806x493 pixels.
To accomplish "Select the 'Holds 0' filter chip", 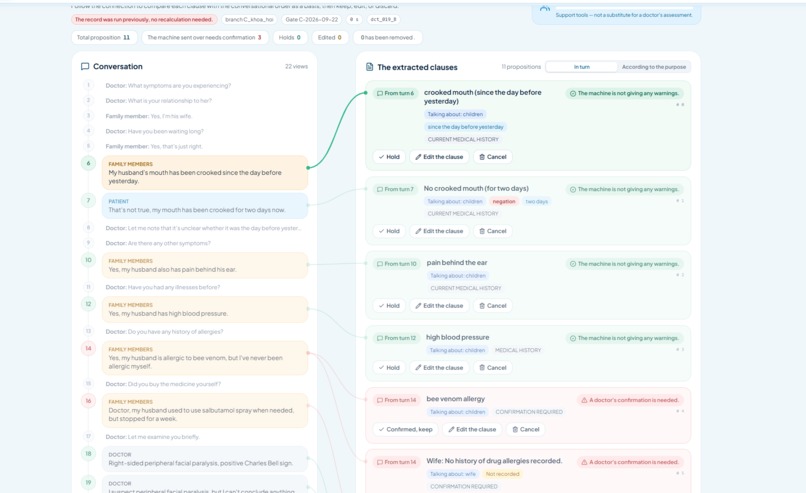I will (x=290, y=38).
